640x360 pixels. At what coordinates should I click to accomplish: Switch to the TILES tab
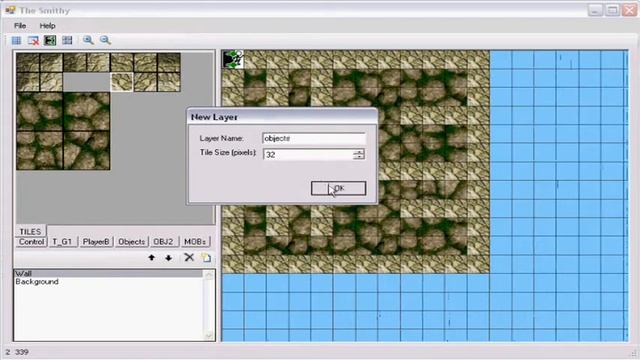click(x=30, y=231)
